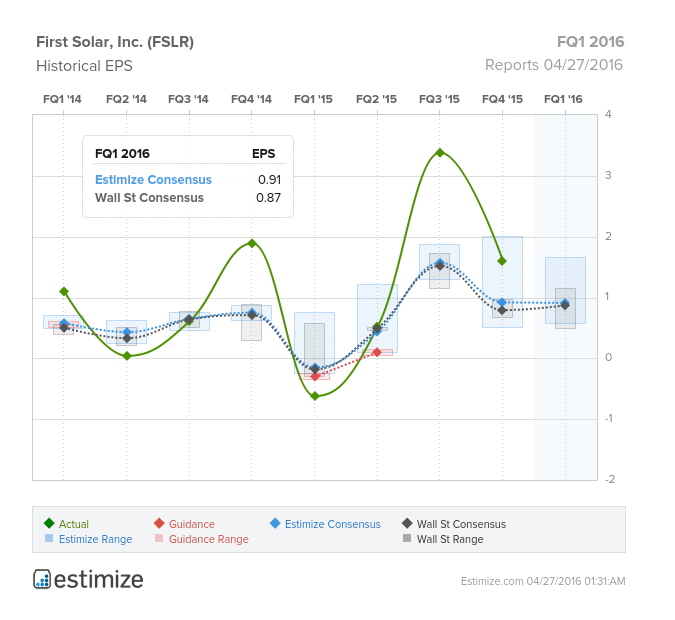The width and height of the screenshot is (675, 620).
Task: Click the dark Wall St Consensus legend diamond
Action: pyautogui.click(x=407, y=523)
